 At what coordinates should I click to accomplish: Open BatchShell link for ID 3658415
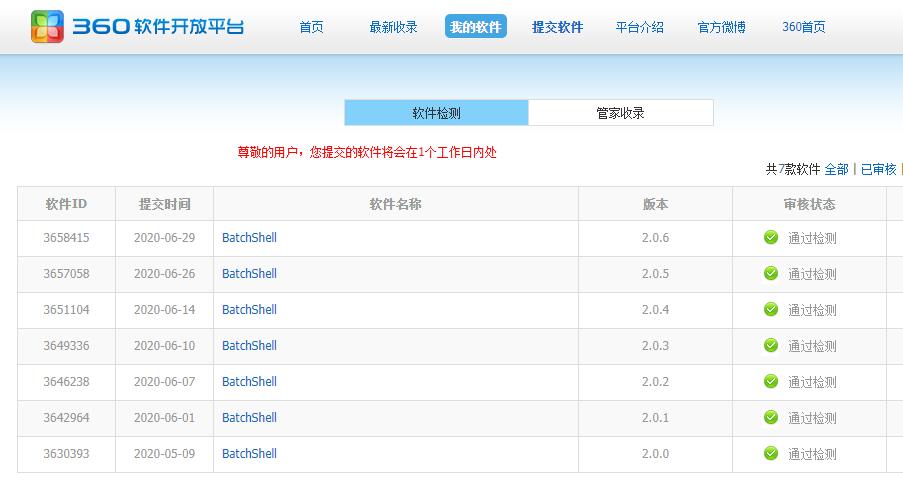(249, 237)
